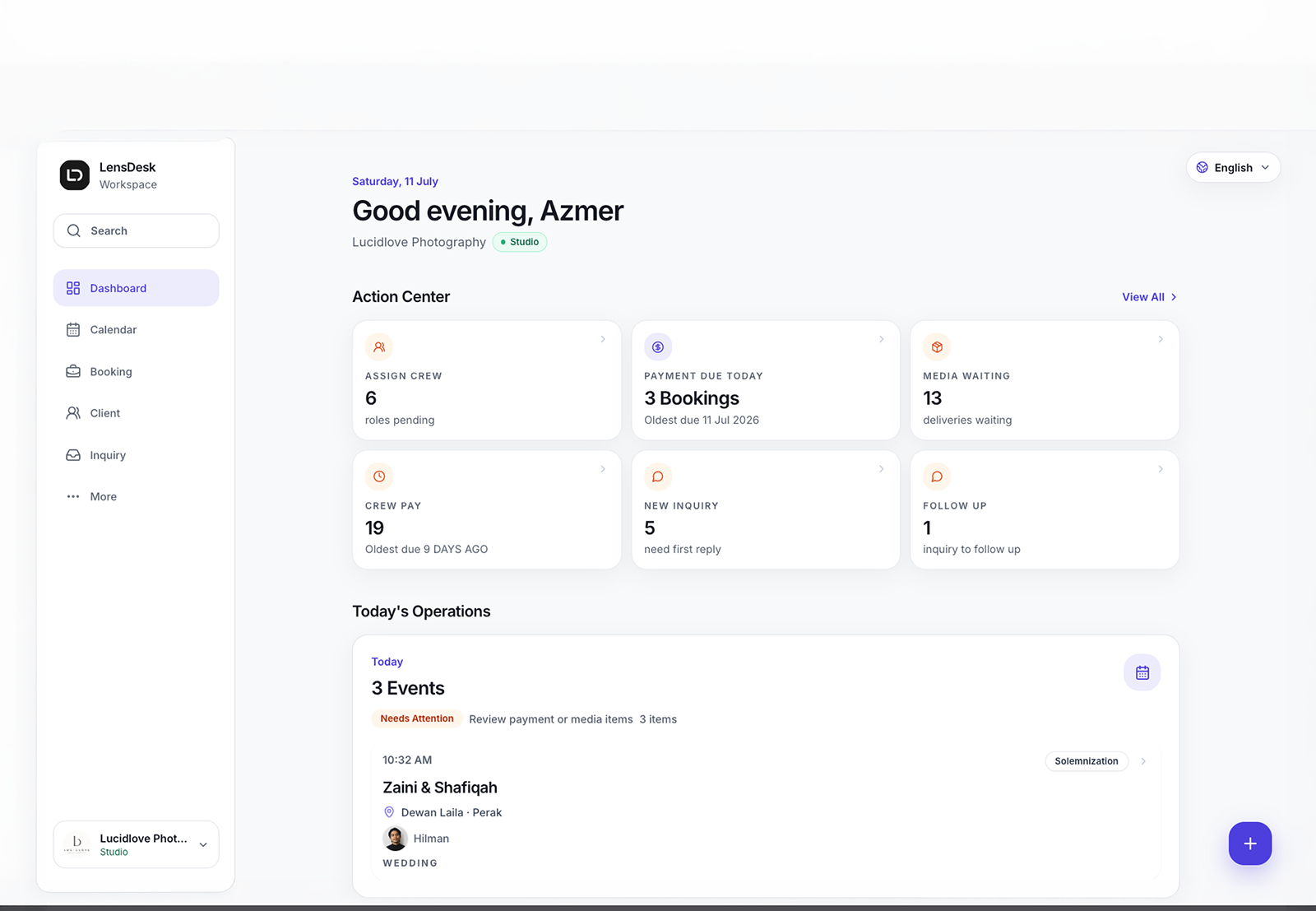1316x911 pixels.
Task: Click the location pin icon beside Dewan Laila
Action: pyautogui.click(x=389, y=812)
